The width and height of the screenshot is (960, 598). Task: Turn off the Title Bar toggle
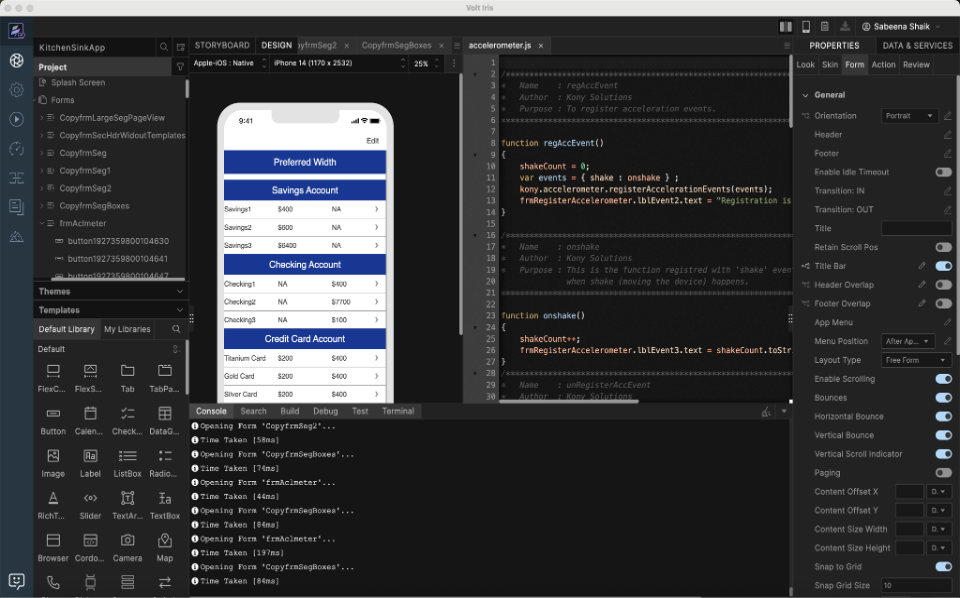pos(942,266)
